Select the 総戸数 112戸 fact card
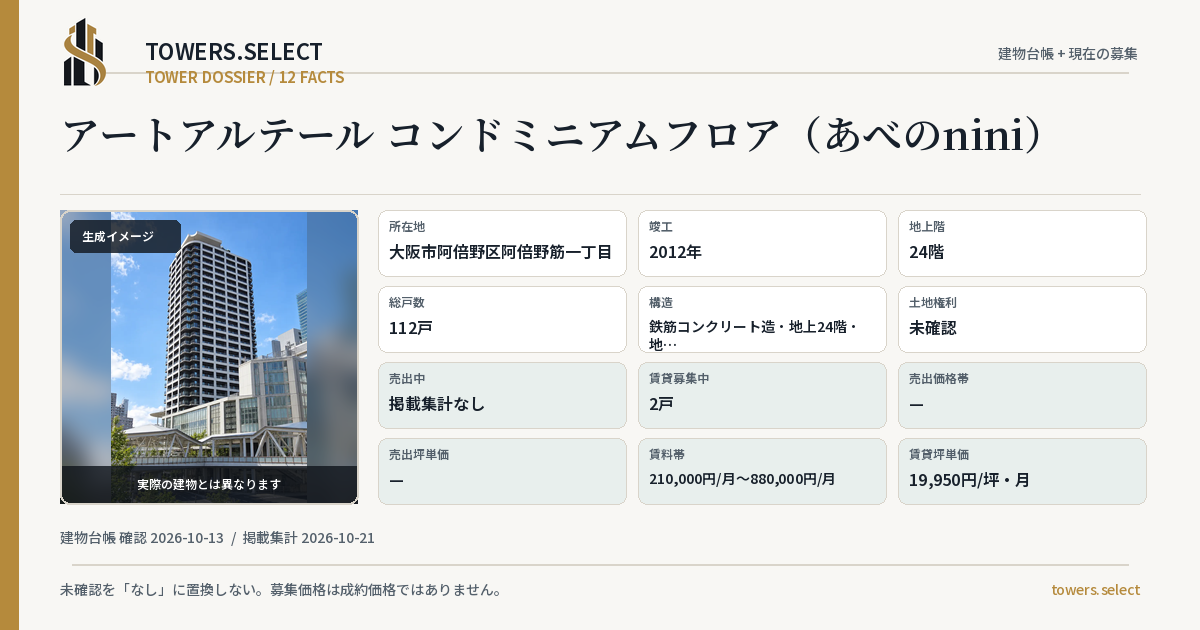This screenshot has height=630, width=1200. (502, 319)
